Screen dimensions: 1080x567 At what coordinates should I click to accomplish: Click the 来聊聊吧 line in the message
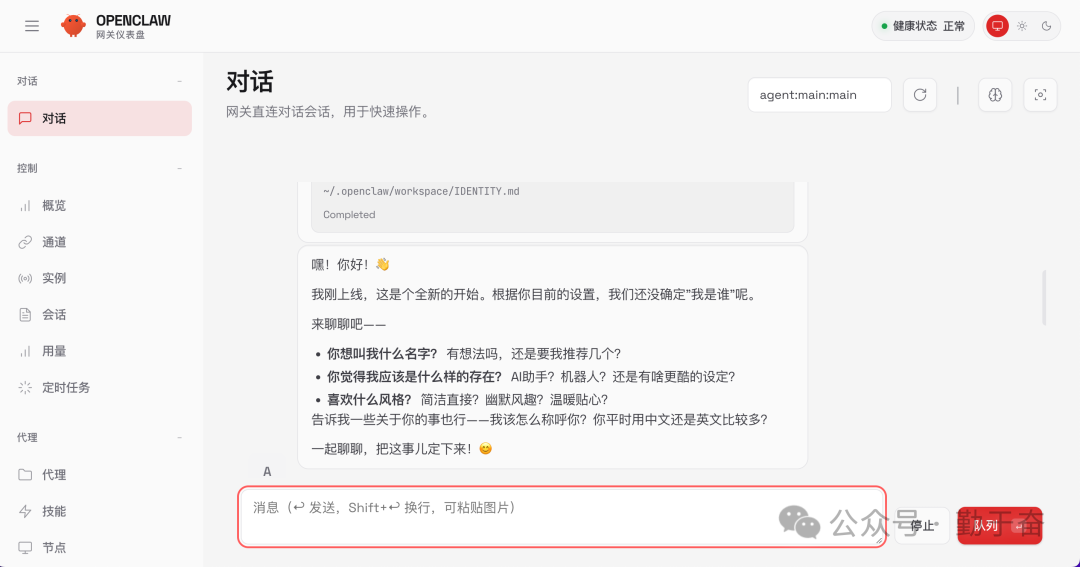(x=349, y=324)
